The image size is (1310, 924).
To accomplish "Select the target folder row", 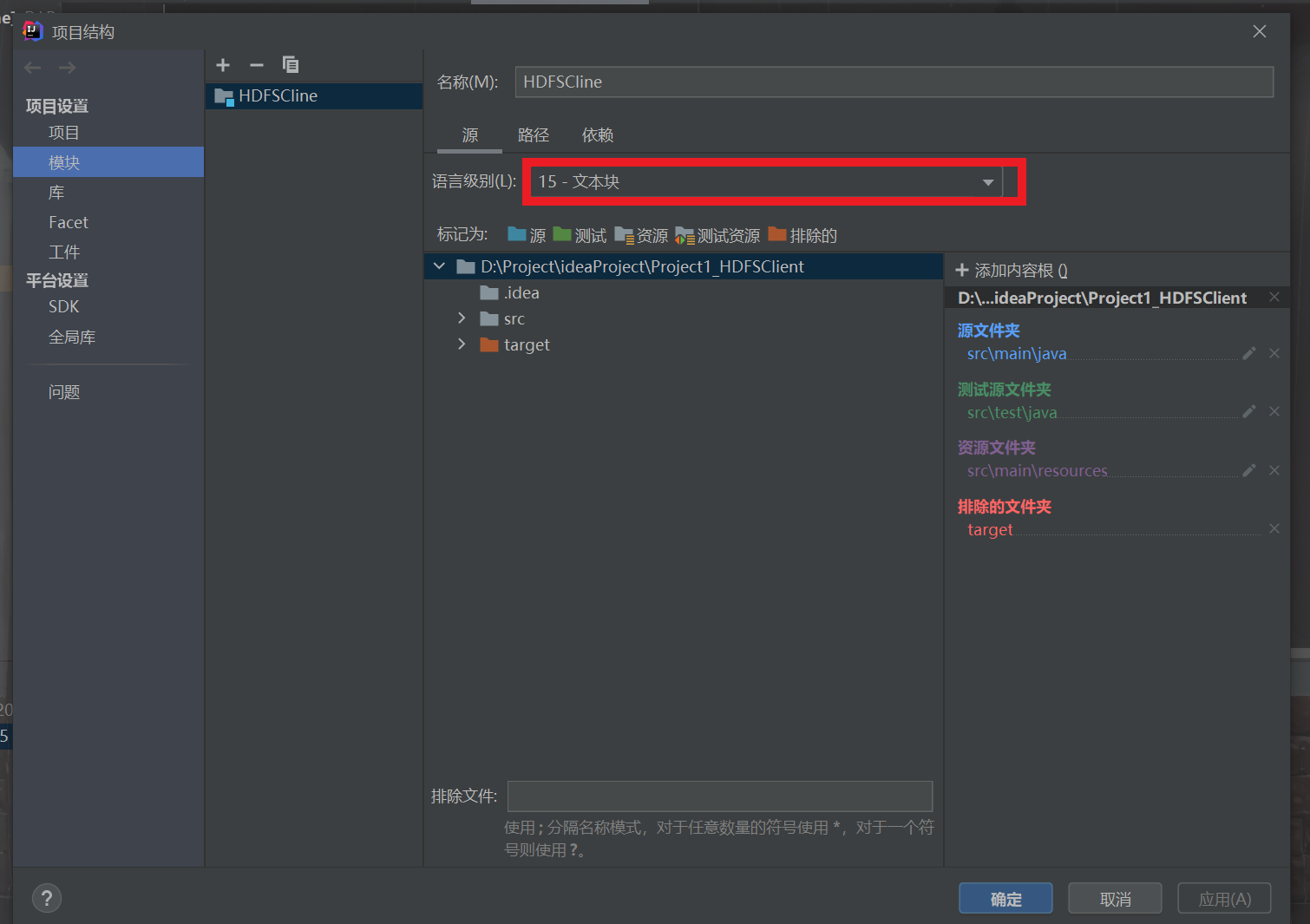I will click(684, 344).
